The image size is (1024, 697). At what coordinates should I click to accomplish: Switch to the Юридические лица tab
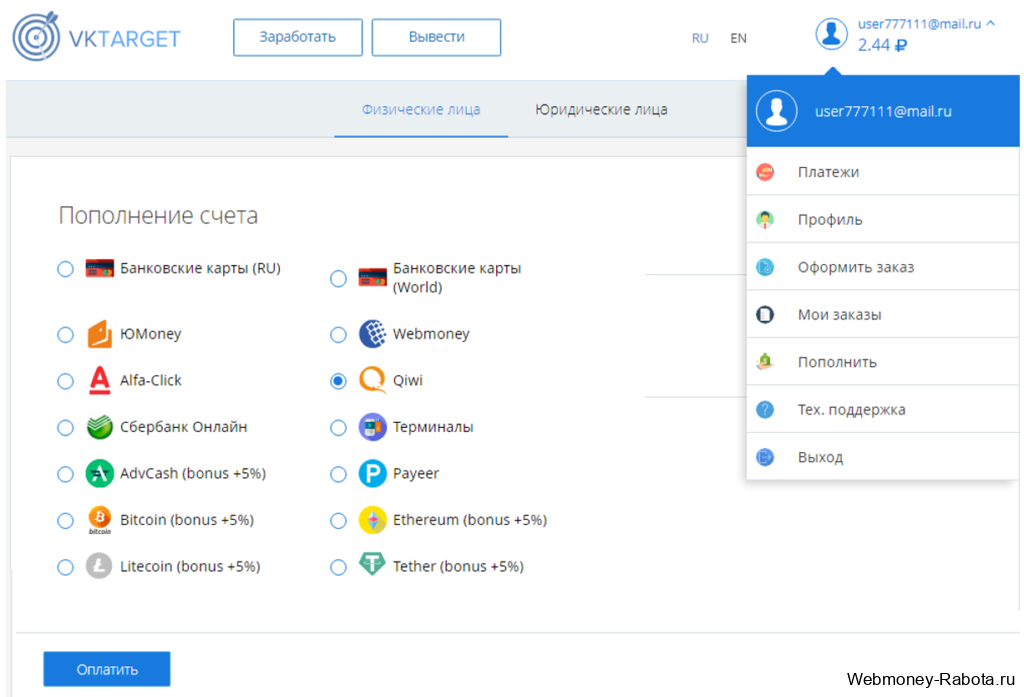601,109
